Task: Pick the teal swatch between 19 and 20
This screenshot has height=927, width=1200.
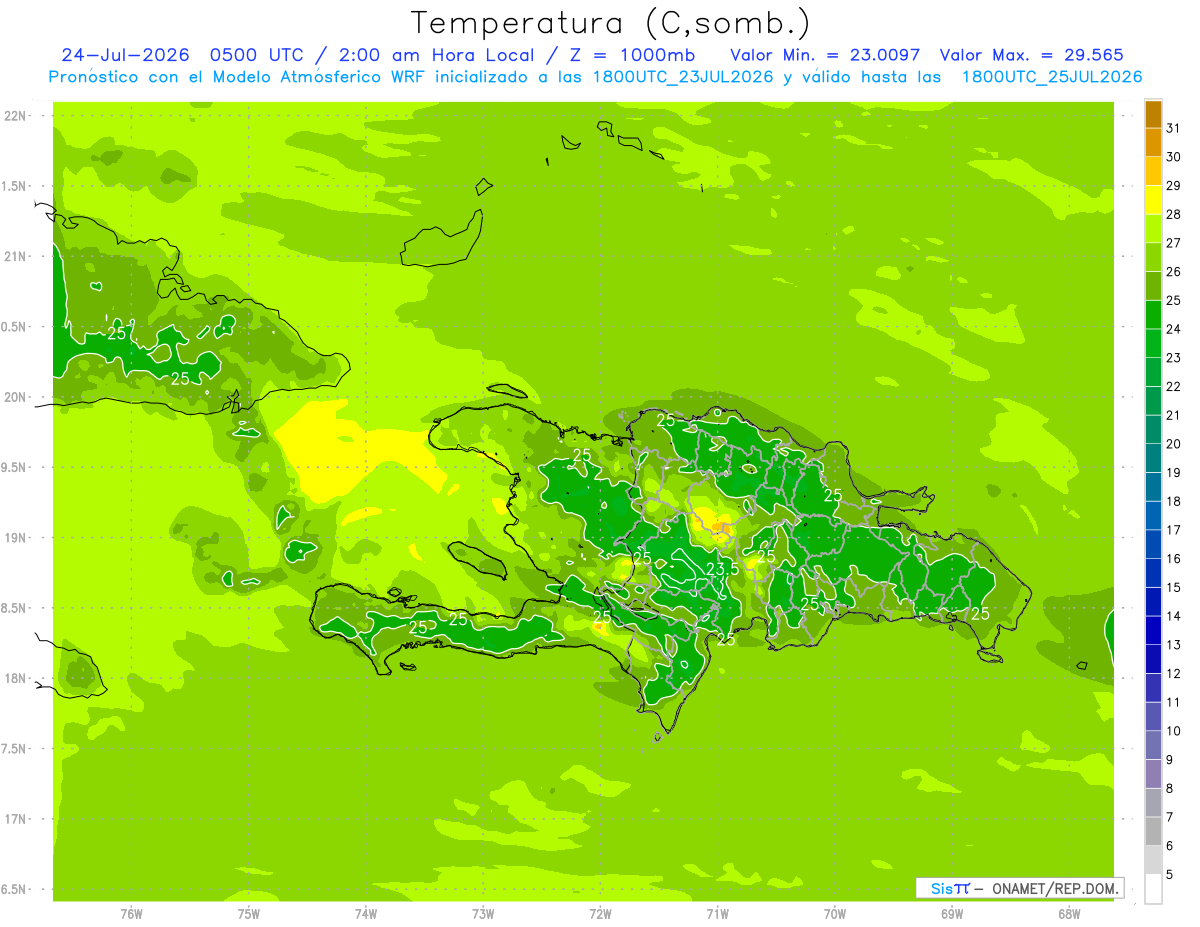Action: tap(1153, 458)
